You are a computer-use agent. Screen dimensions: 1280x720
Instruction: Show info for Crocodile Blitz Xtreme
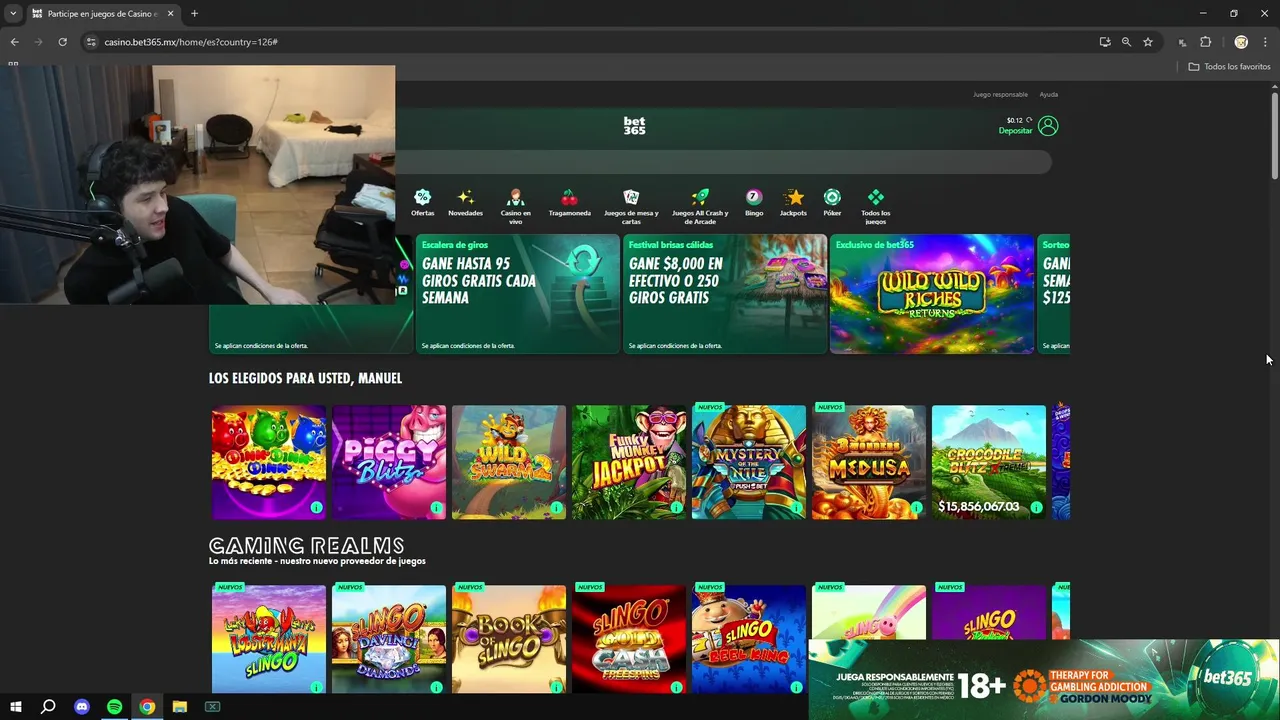click(1036, 508)
